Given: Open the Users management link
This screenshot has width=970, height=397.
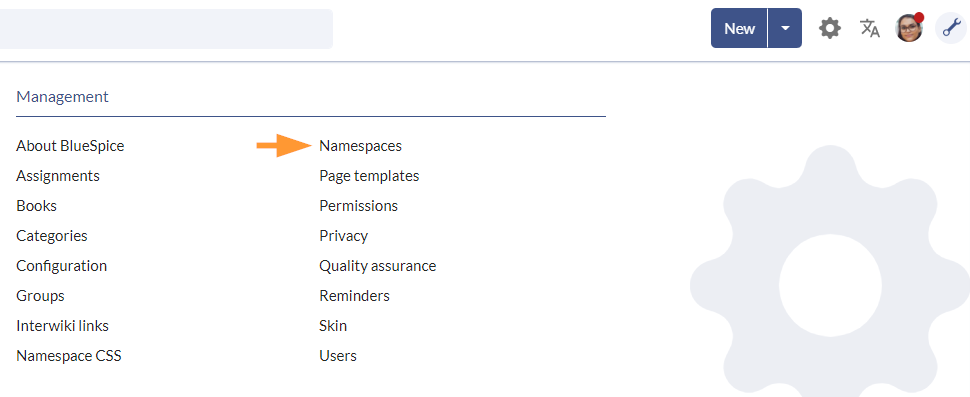Looking at the screenshot, I should point(338,356).
